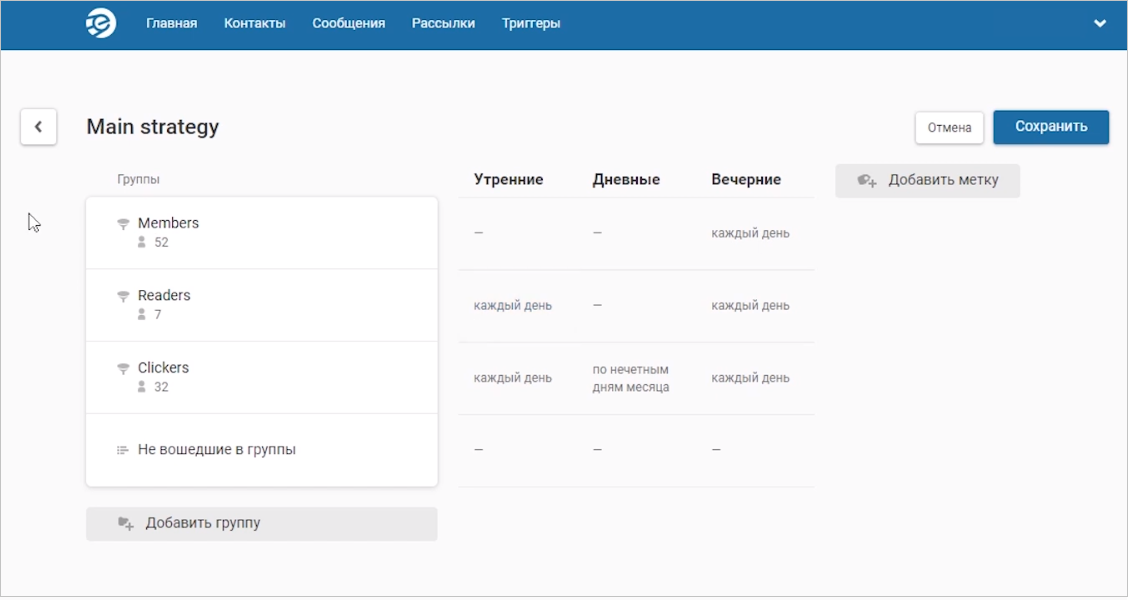The image size is (1128, 600).
Task: Click the list icon beside Не вошедшие в группы
Action: (123, 450)
